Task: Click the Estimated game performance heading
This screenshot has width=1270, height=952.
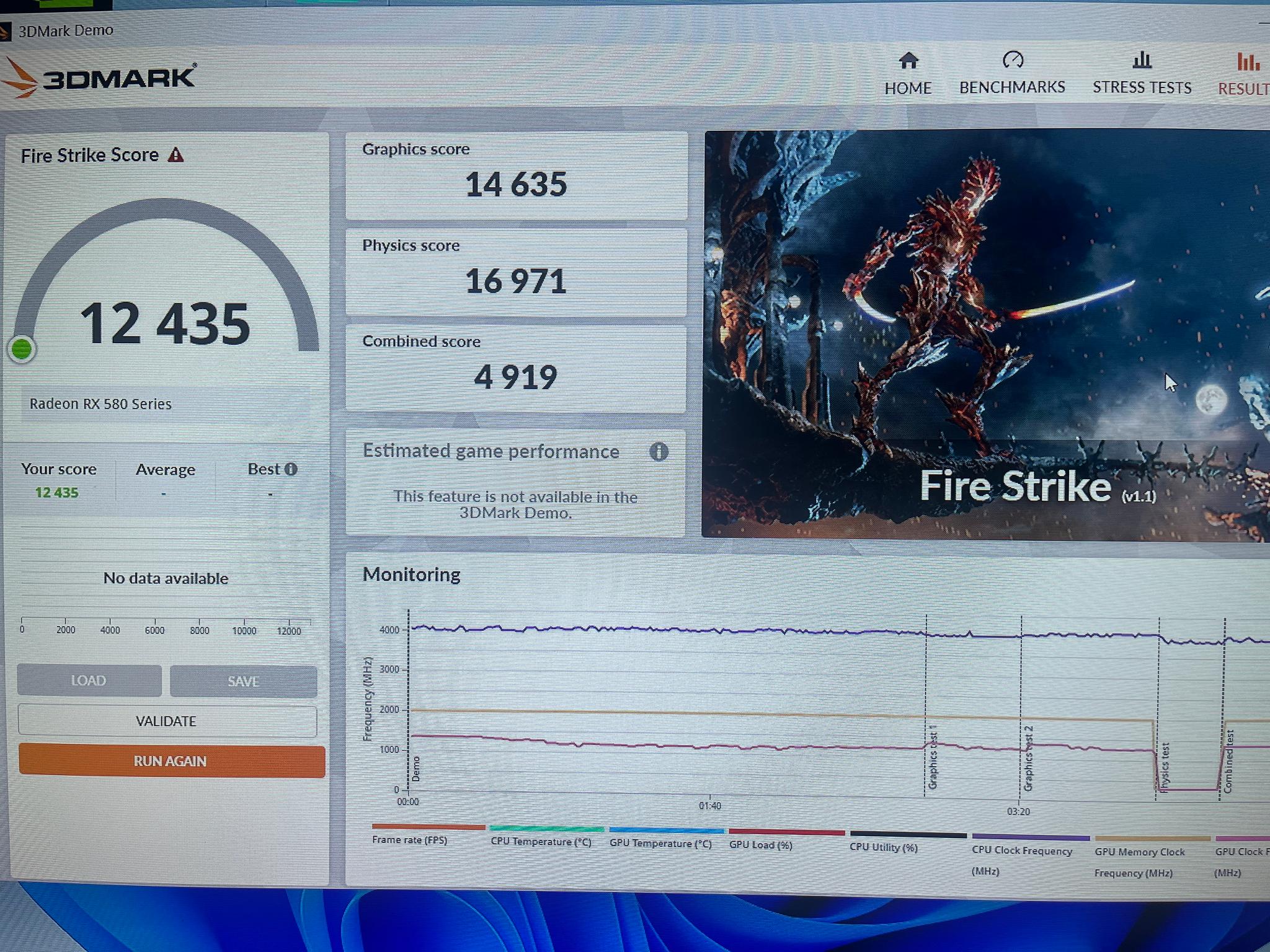Action: (491, 451)
